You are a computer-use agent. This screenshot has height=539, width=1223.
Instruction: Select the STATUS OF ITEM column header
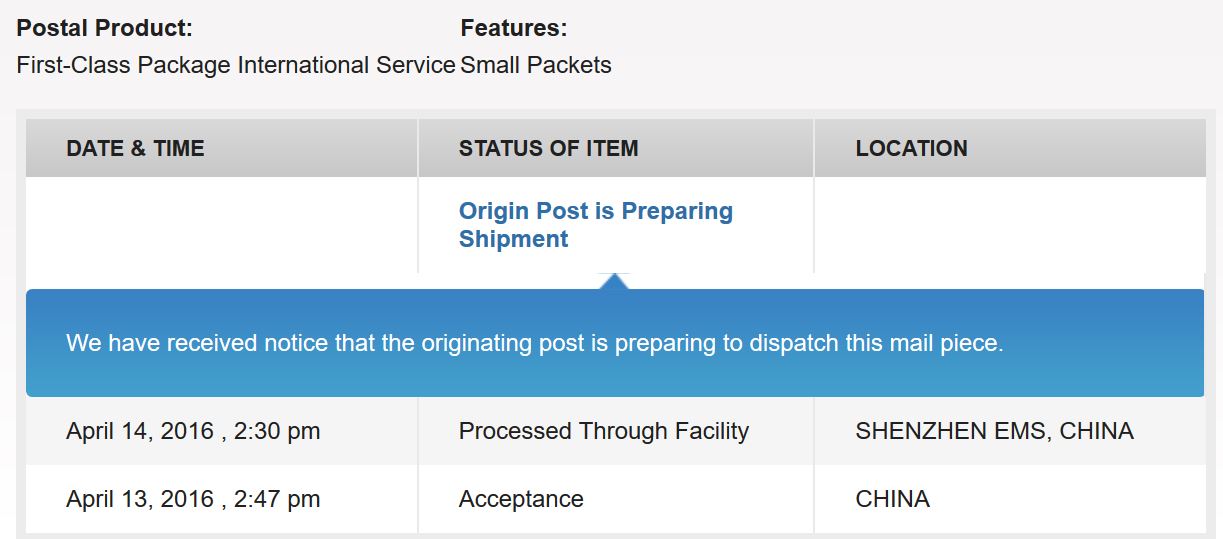(548, 149)
